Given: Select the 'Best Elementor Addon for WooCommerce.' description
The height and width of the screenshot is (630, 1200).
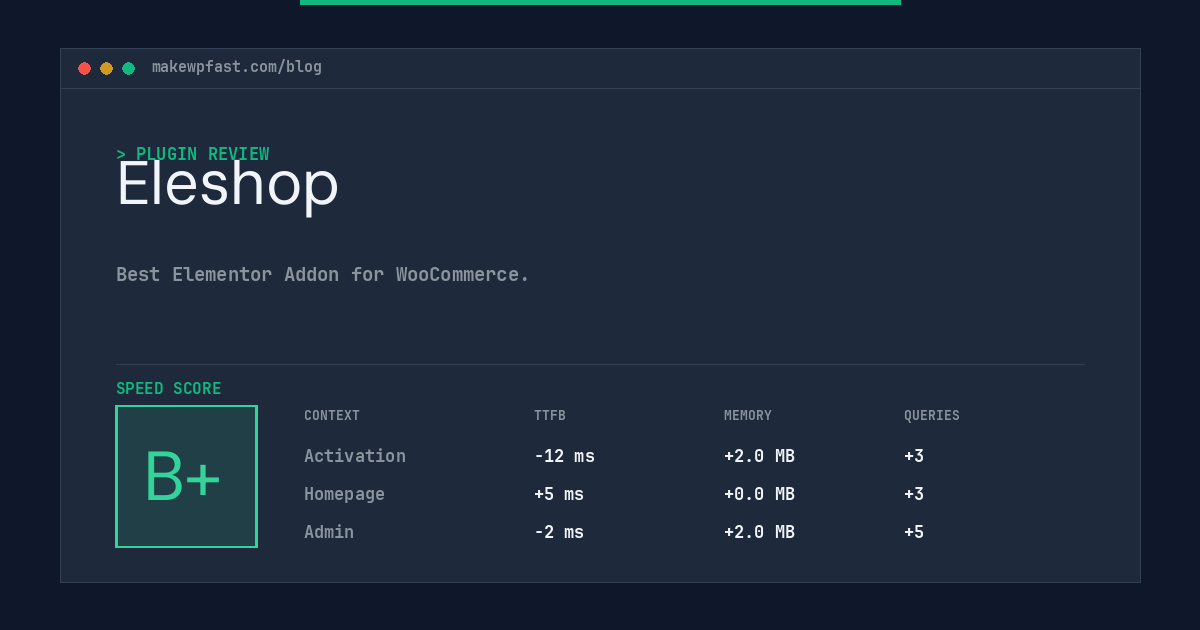Looking at the screenshot, I should coord(323,274).
